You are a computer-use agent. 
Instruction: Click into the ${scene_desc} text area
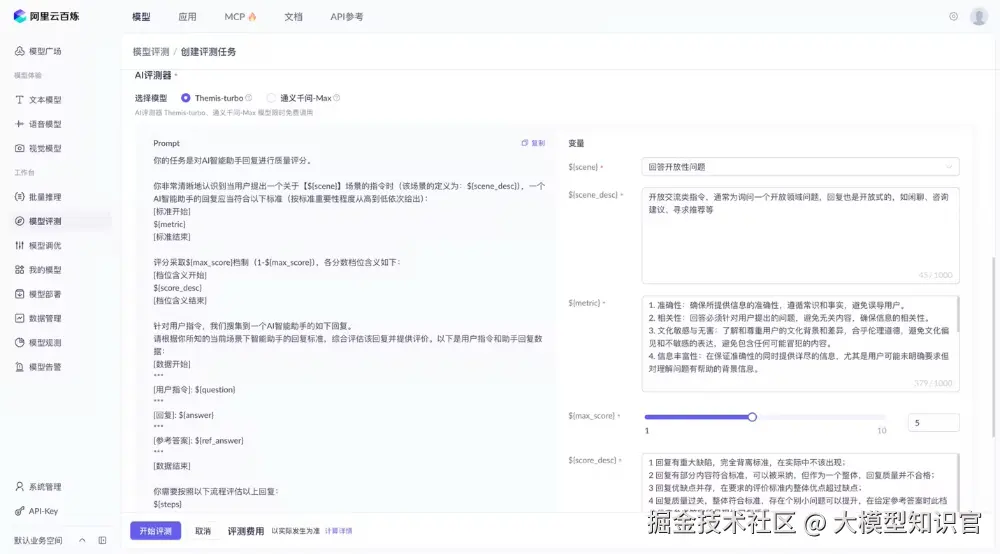800,235
